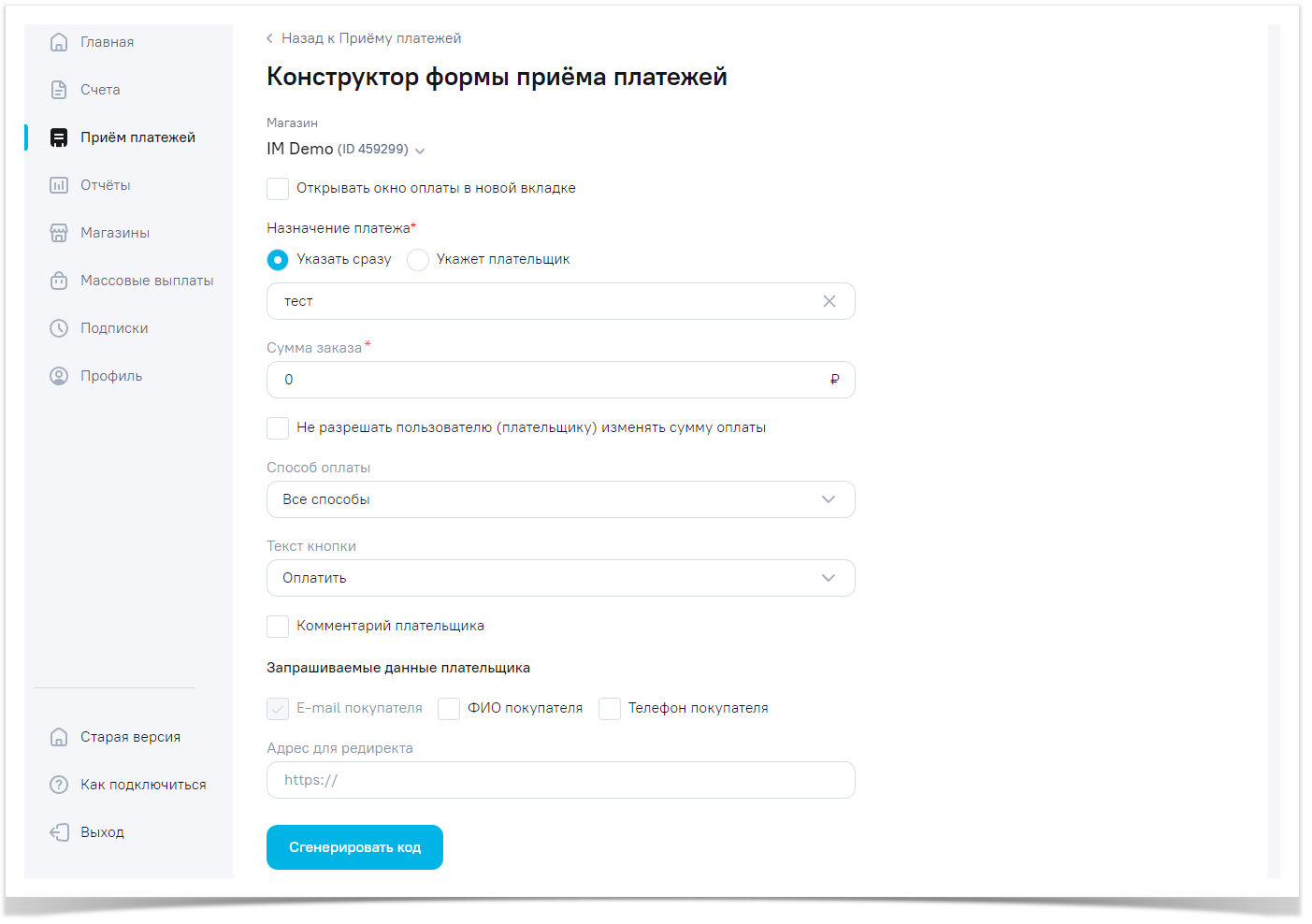Open the Способ оплаты dropdown

point(560,499)
